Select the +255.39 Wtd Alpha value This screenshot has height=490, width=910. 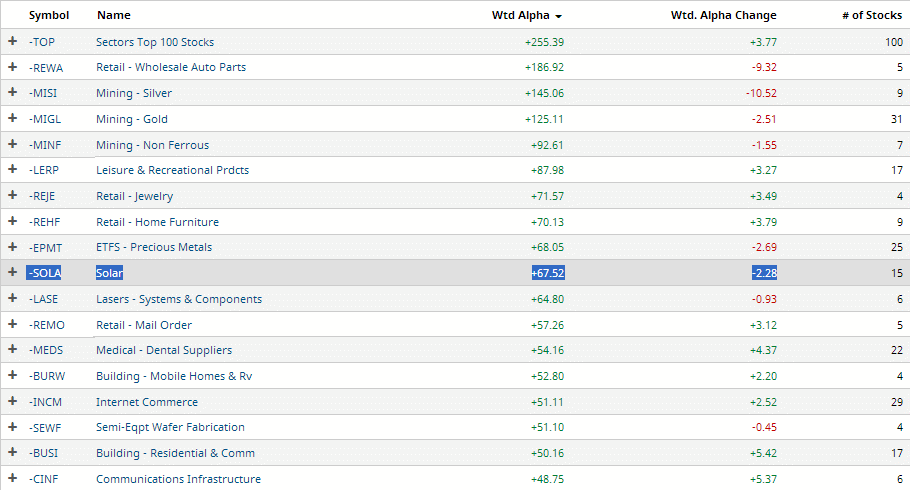pos(544,42)
